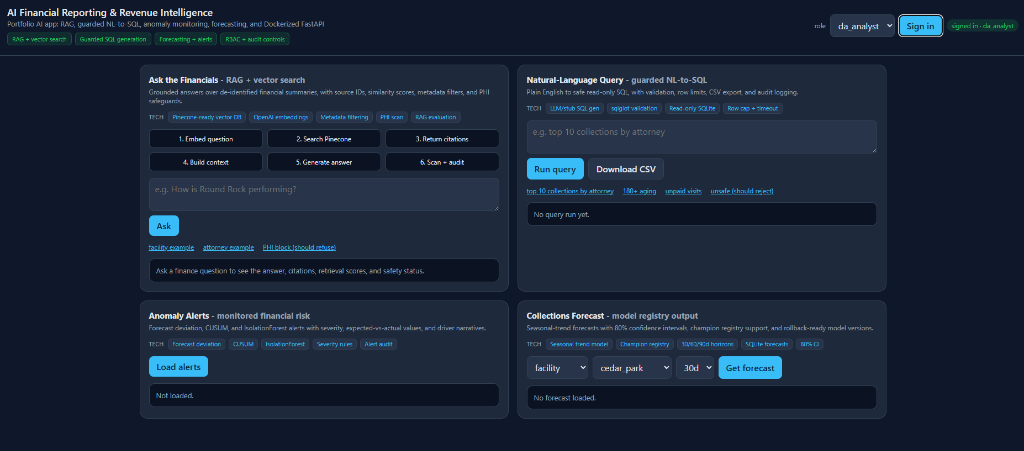Viewport: 1024px width, 451px height.
Task: Click the "Read-only SQLite" tech chip
Action: pos(692,108)
